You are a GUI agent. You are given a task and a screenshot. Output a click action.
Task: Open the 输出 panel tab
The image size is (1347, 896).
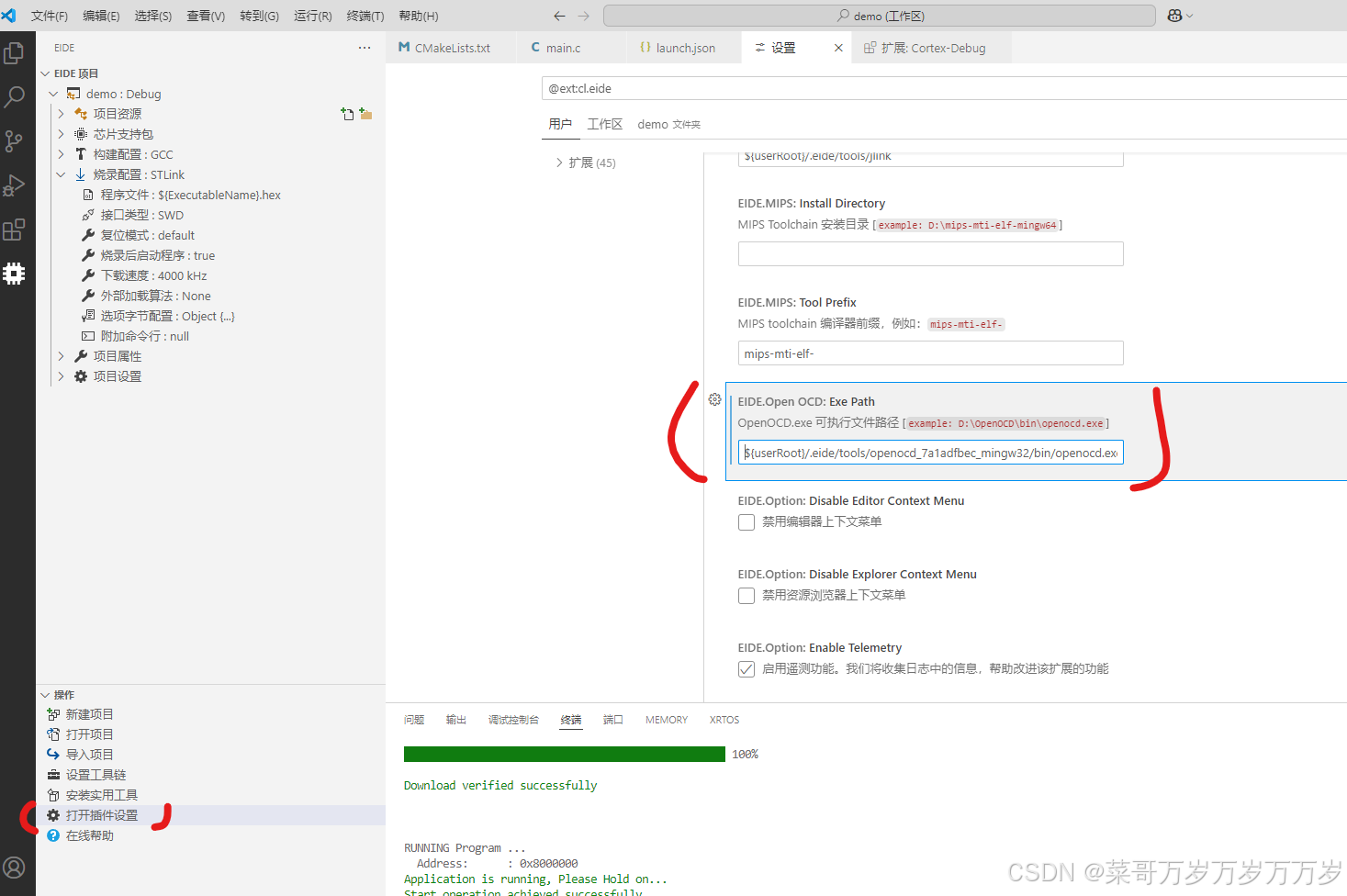[x=456, y=720]
